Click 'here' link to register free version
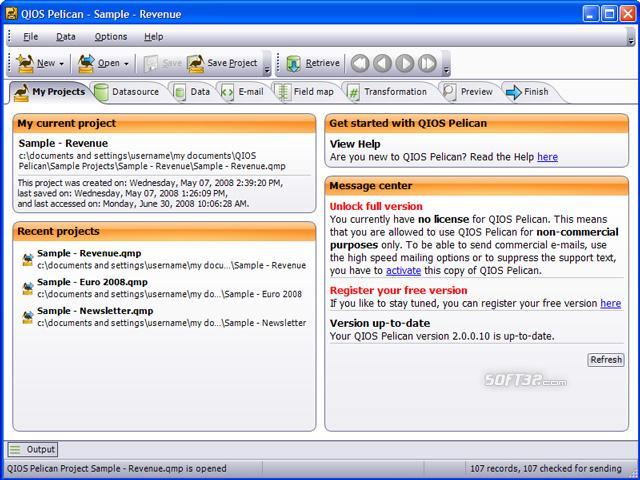 pos(611,303)
